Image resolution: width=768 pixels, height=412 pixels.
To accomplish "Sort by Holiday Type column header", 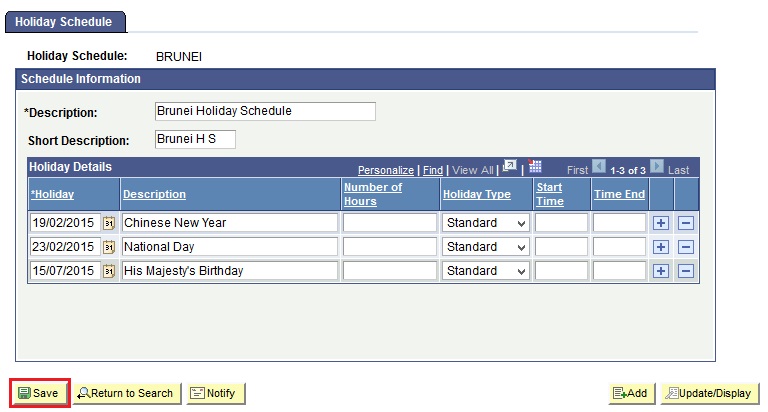I will pos(477,194).
